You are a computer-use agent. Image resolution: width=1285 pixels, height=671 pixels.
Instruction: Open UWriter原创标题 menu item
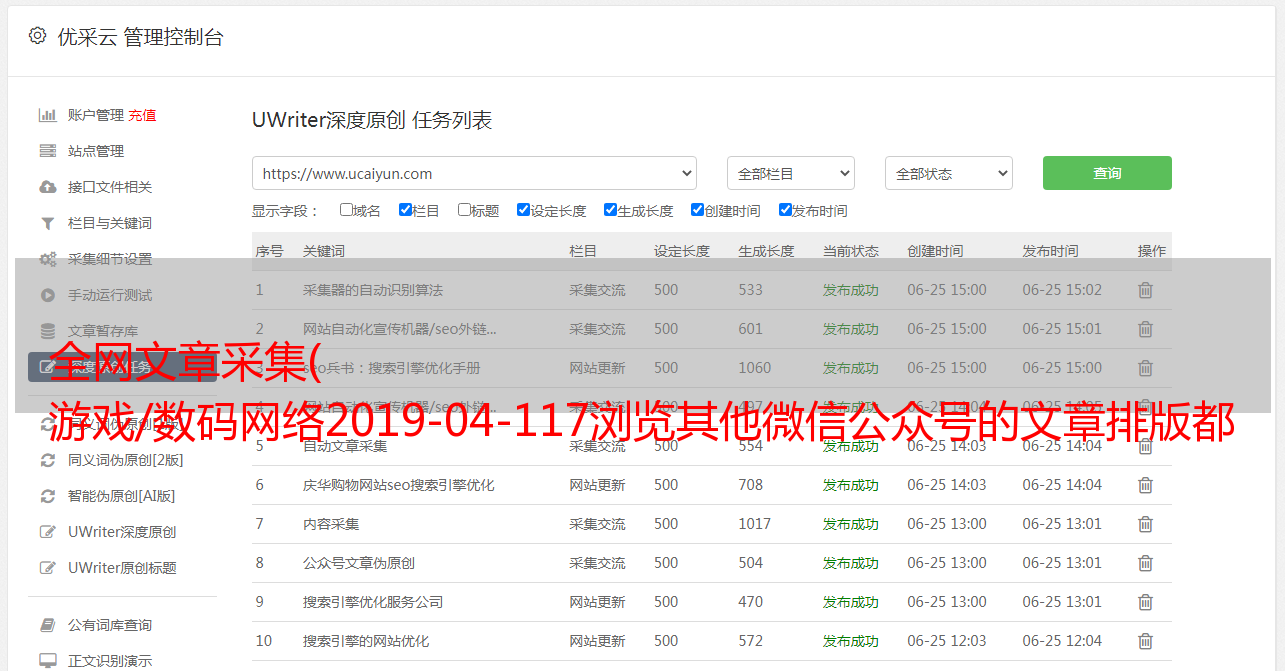tap(122, 568)
